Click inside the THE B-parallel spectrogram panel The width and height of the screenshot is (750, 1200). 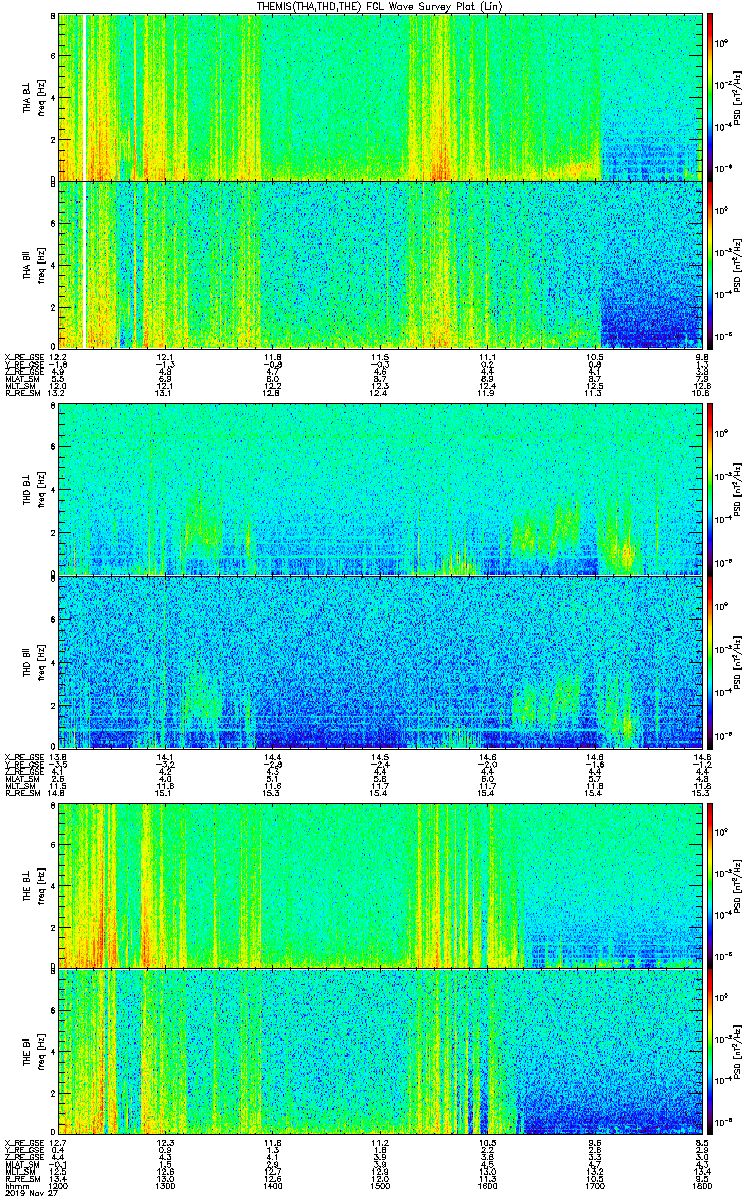click(380, 1051)
